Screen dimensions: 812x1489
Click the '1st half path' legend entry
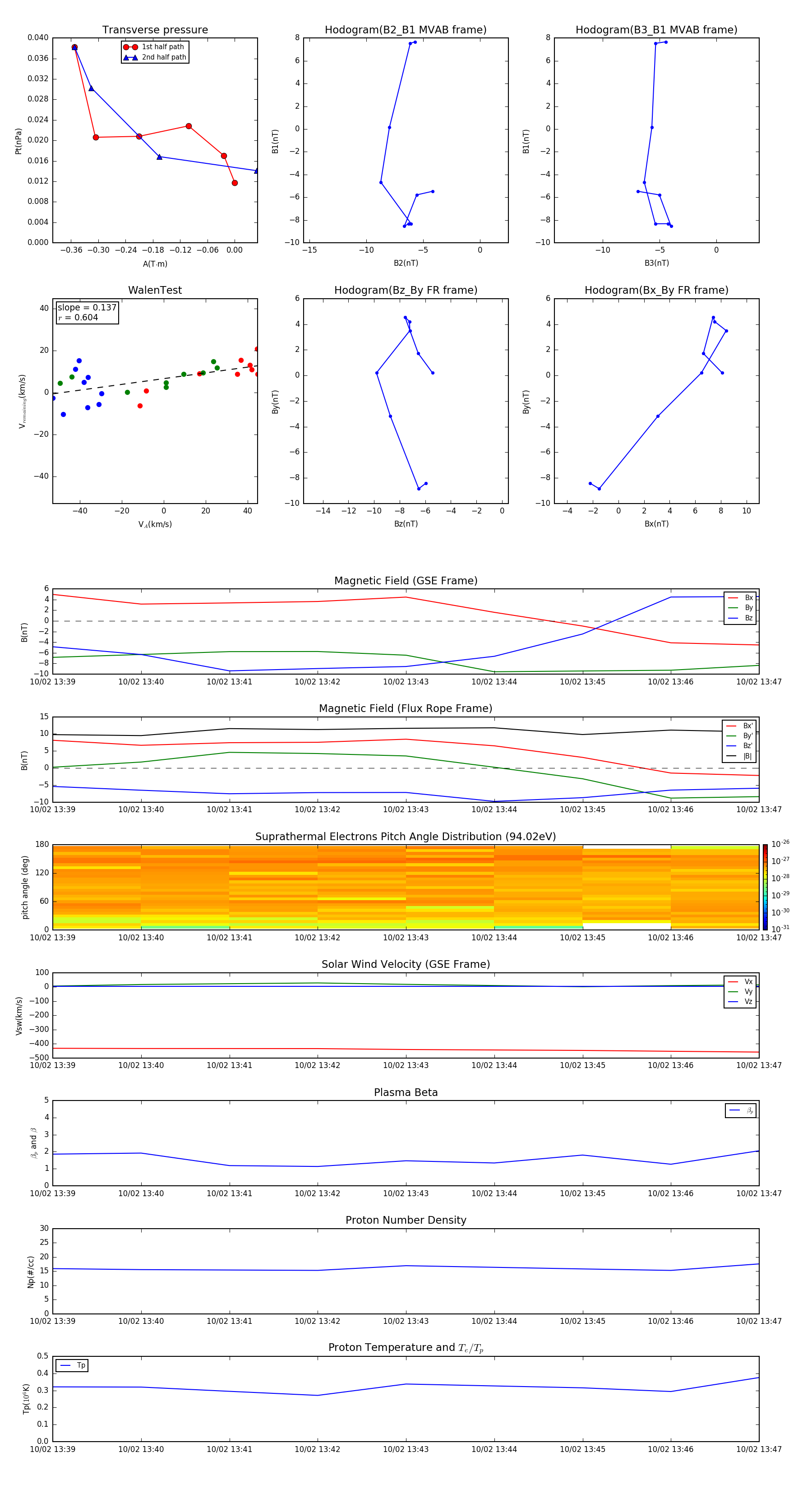154,47
